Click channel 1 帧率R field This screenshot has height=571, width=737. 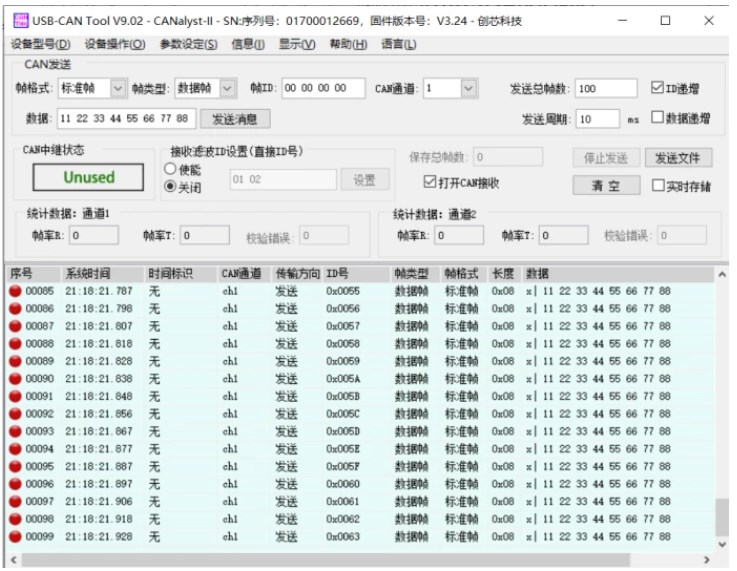tap(94, 235)
